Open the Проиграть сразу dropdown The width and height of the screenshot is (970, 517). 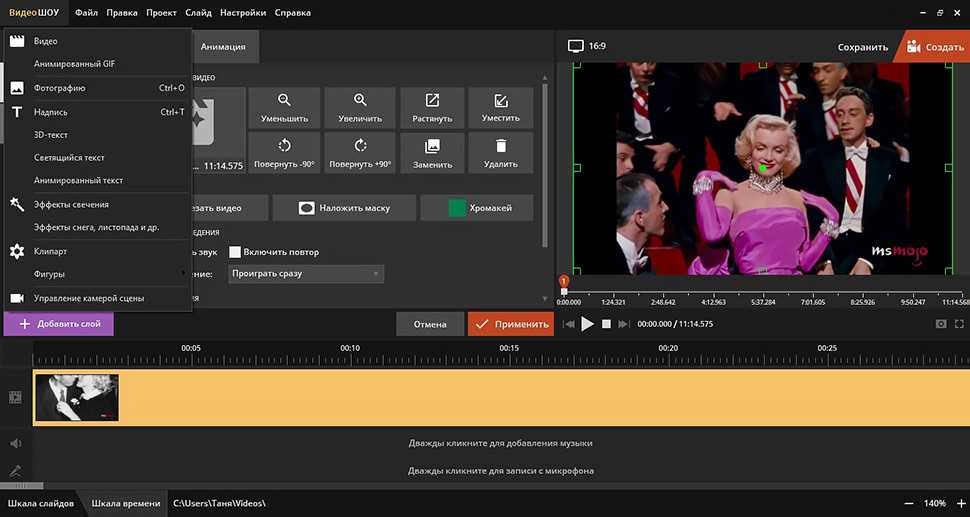coord(306,273)
